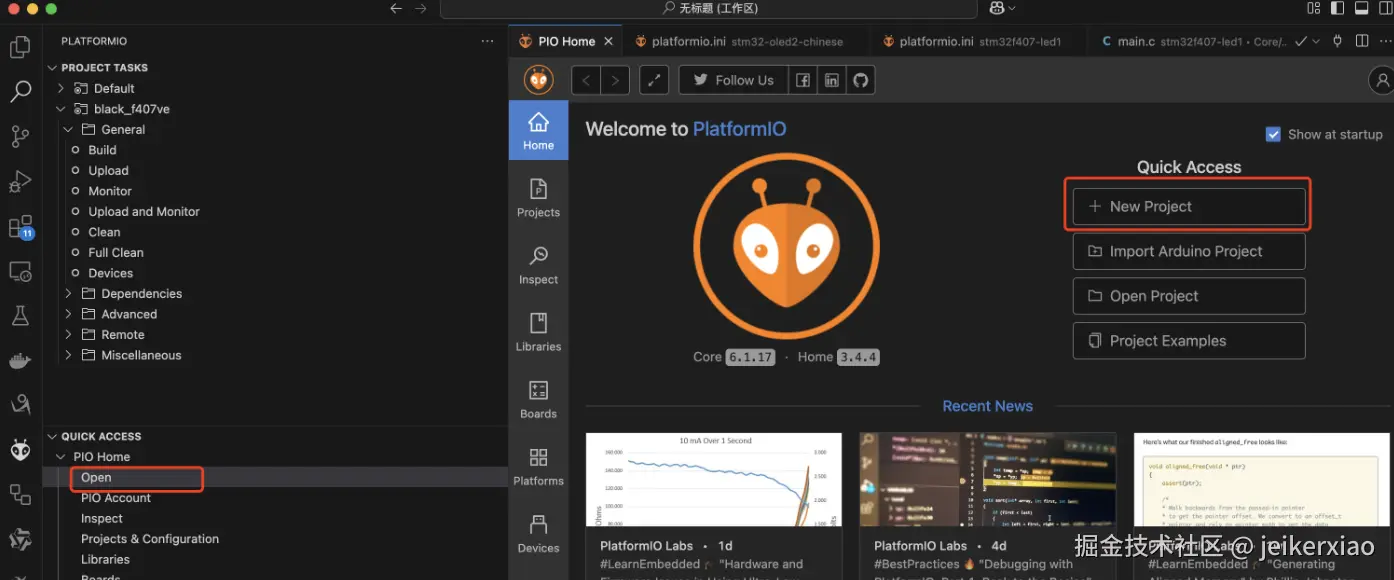Expand the Default task group
Image resolution: width=1394 pixels, height=580 pixels.
coord(62,88)
